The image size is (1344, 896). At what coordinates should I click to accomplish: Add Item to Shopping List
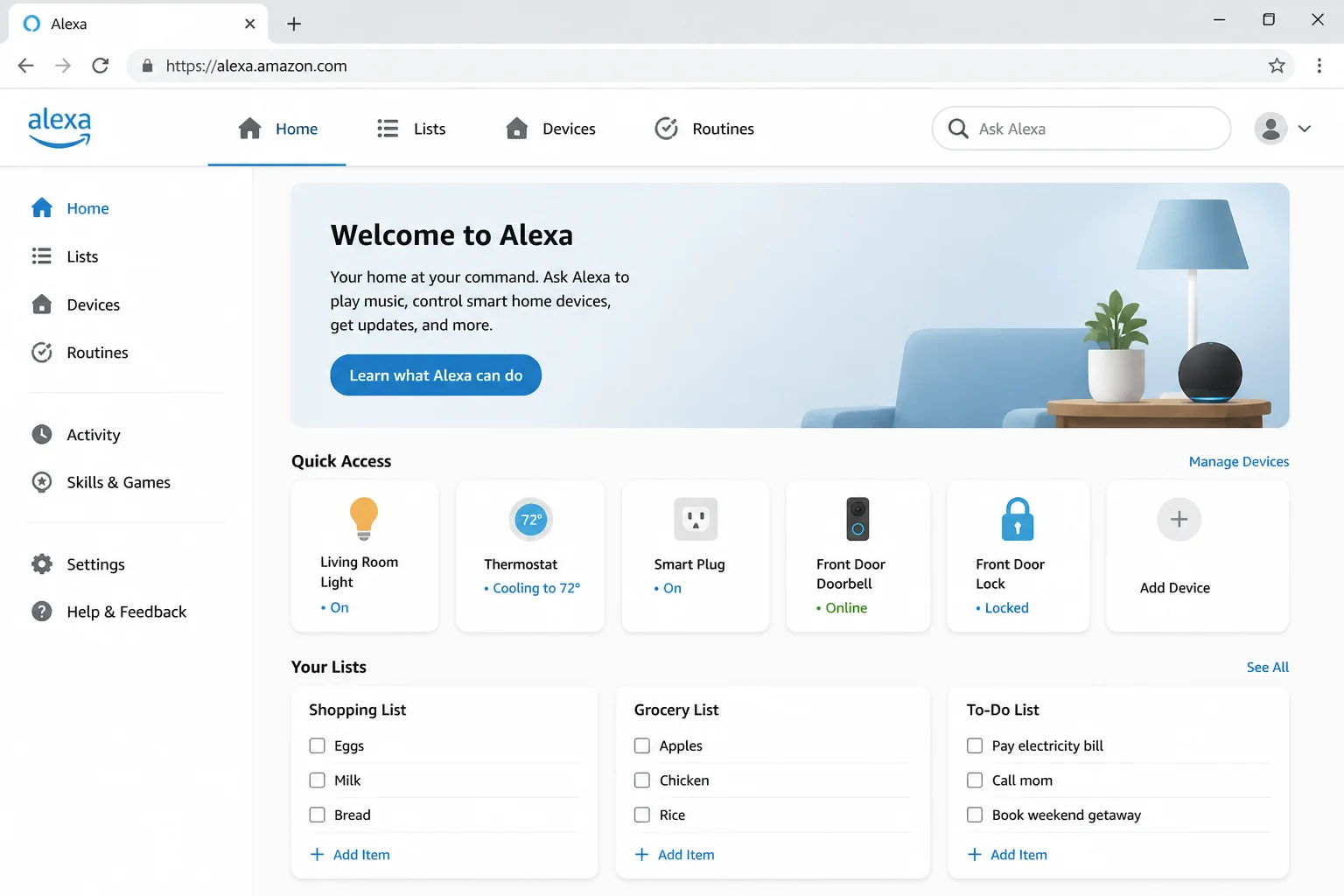(350, 855)
